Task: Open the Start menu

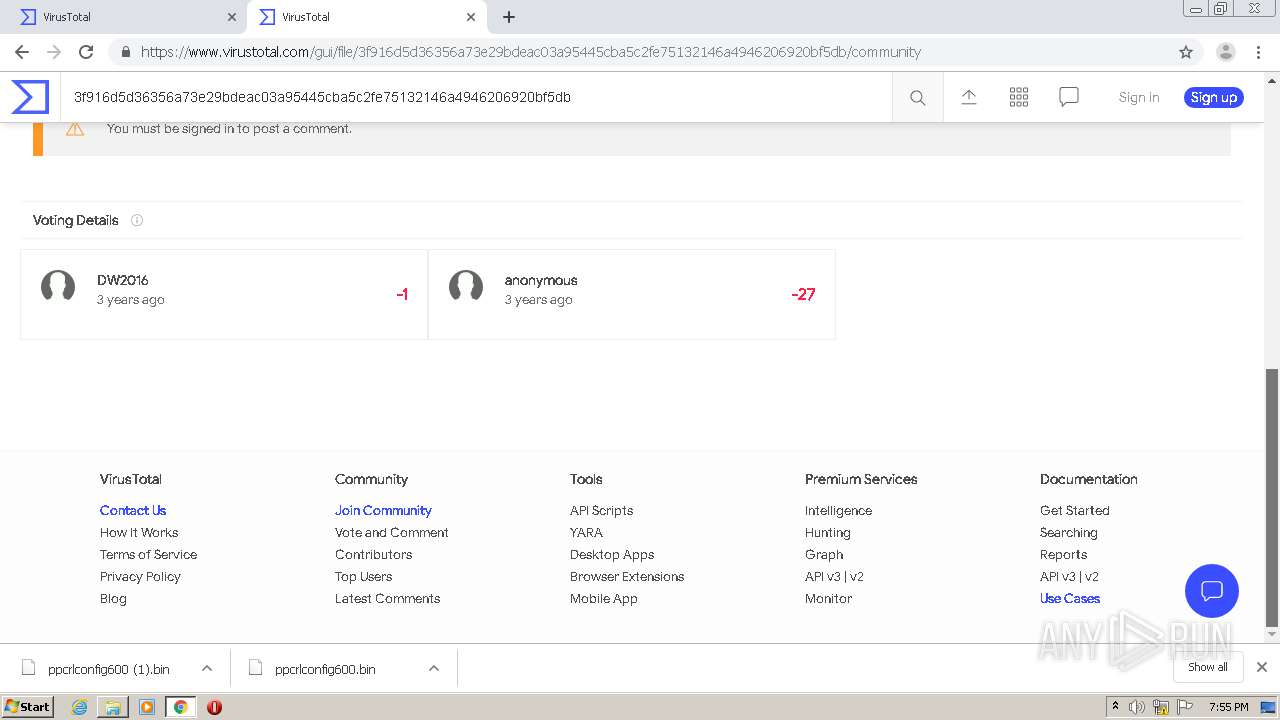Action: click(28, 707)
